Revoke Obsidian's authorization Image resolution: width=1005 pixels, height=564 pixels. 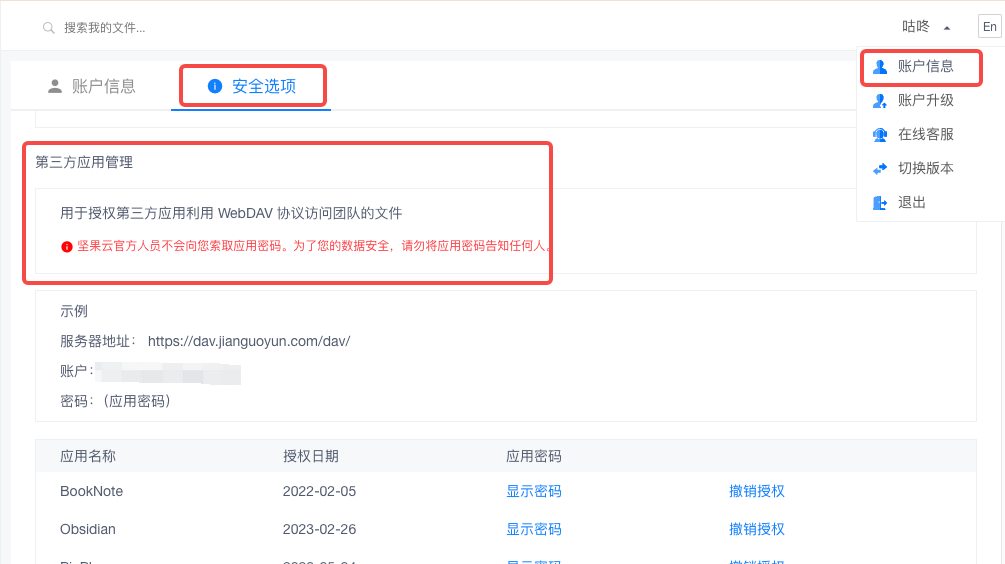coord(756,529)
